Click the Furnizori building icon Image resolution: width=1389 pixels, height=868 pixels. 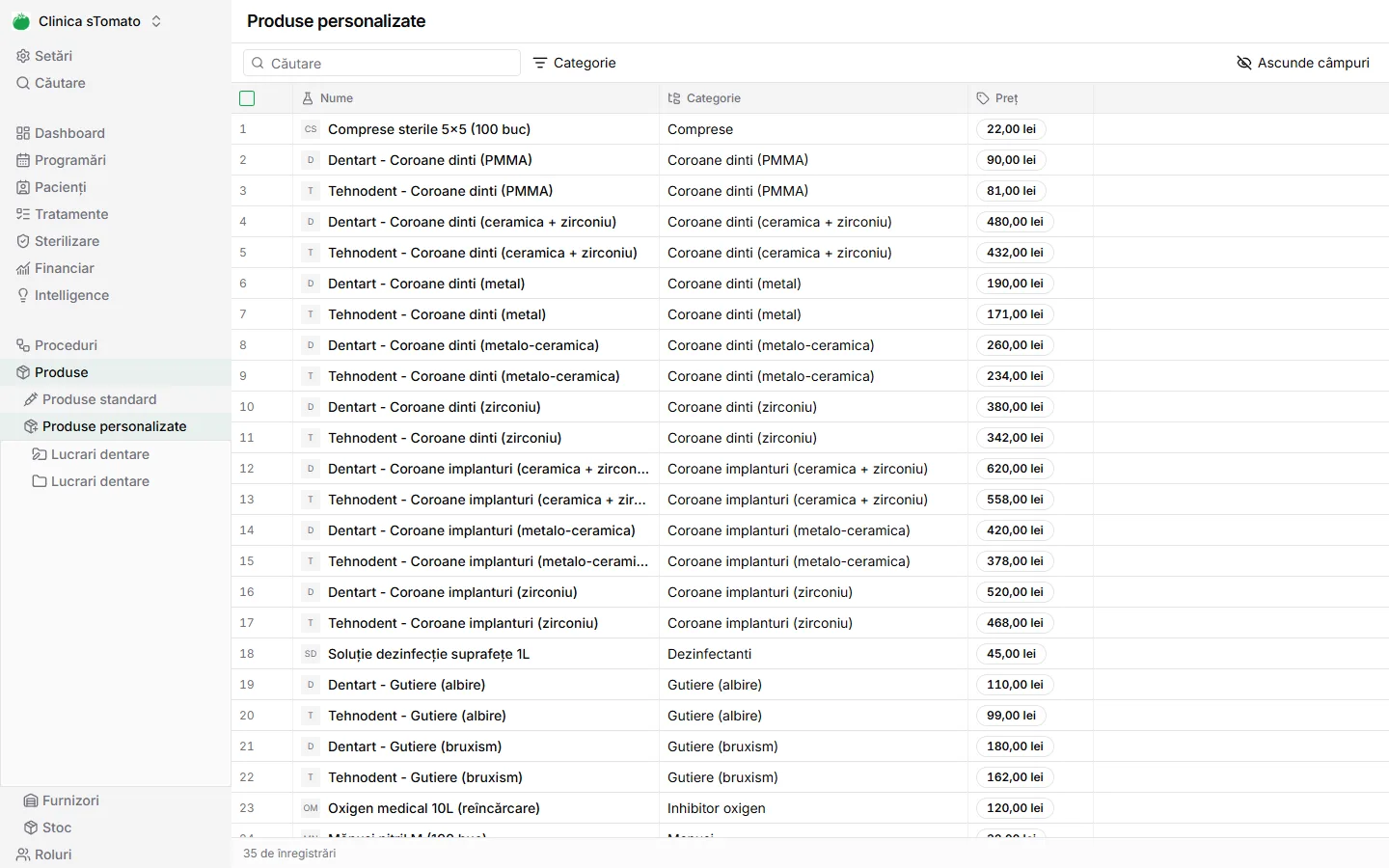[31, 800]
